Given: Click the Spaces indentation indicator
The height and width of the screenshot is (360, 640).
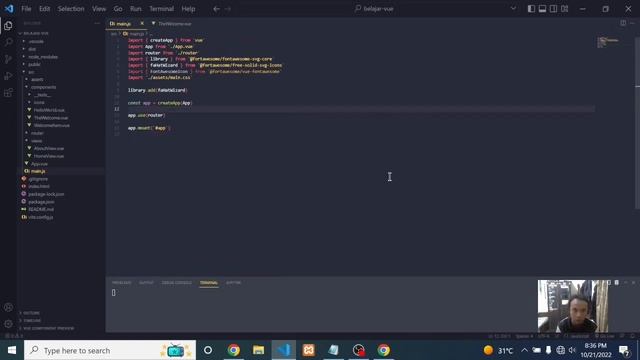Looking at the screenshot, I should pyautogui.click(x=524, y=336).
